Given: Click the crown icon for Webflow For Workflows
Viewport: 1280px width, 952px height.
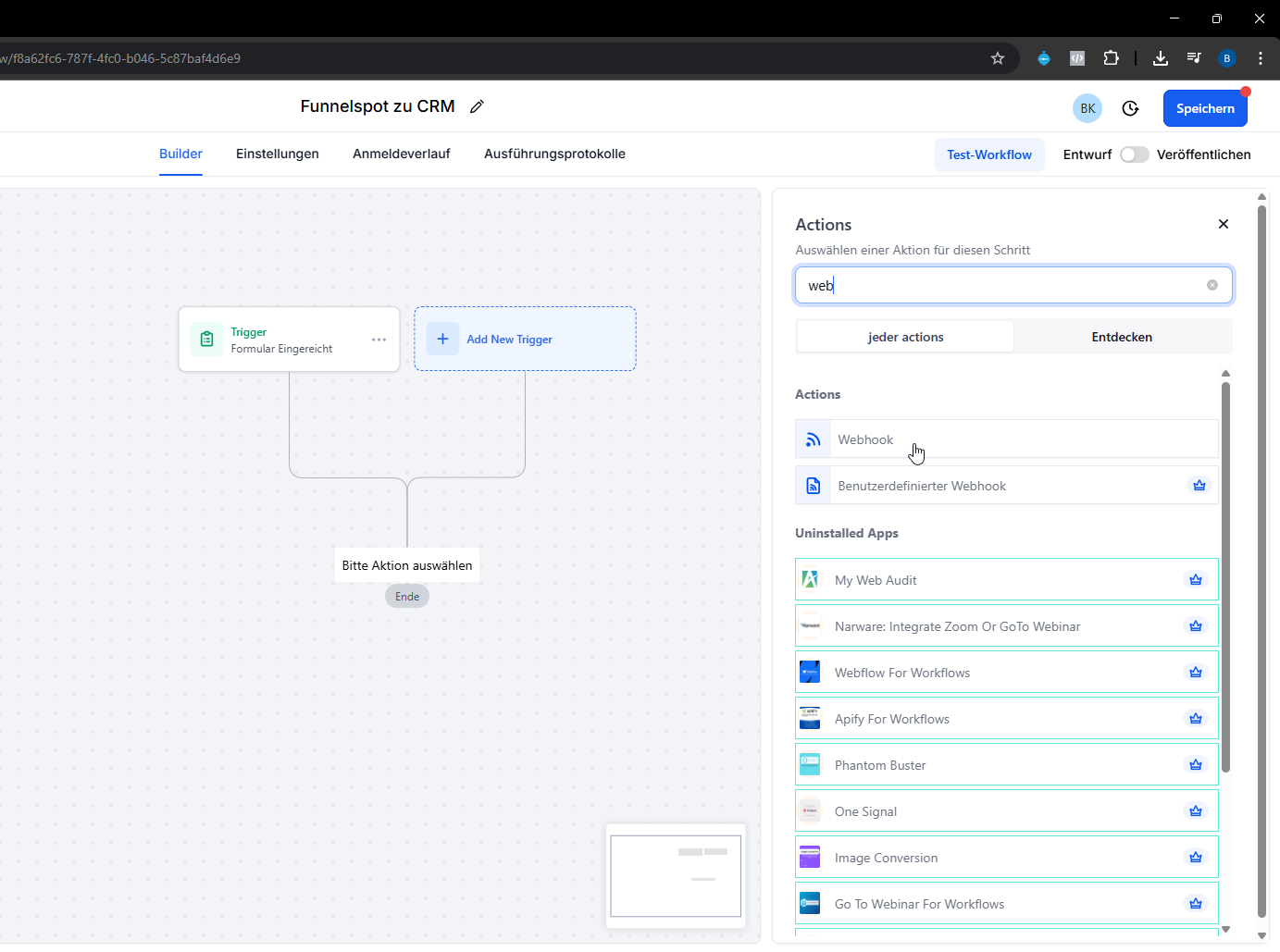Looking at the screenshot, I should pyautogui.click(x=1196, y=673).
